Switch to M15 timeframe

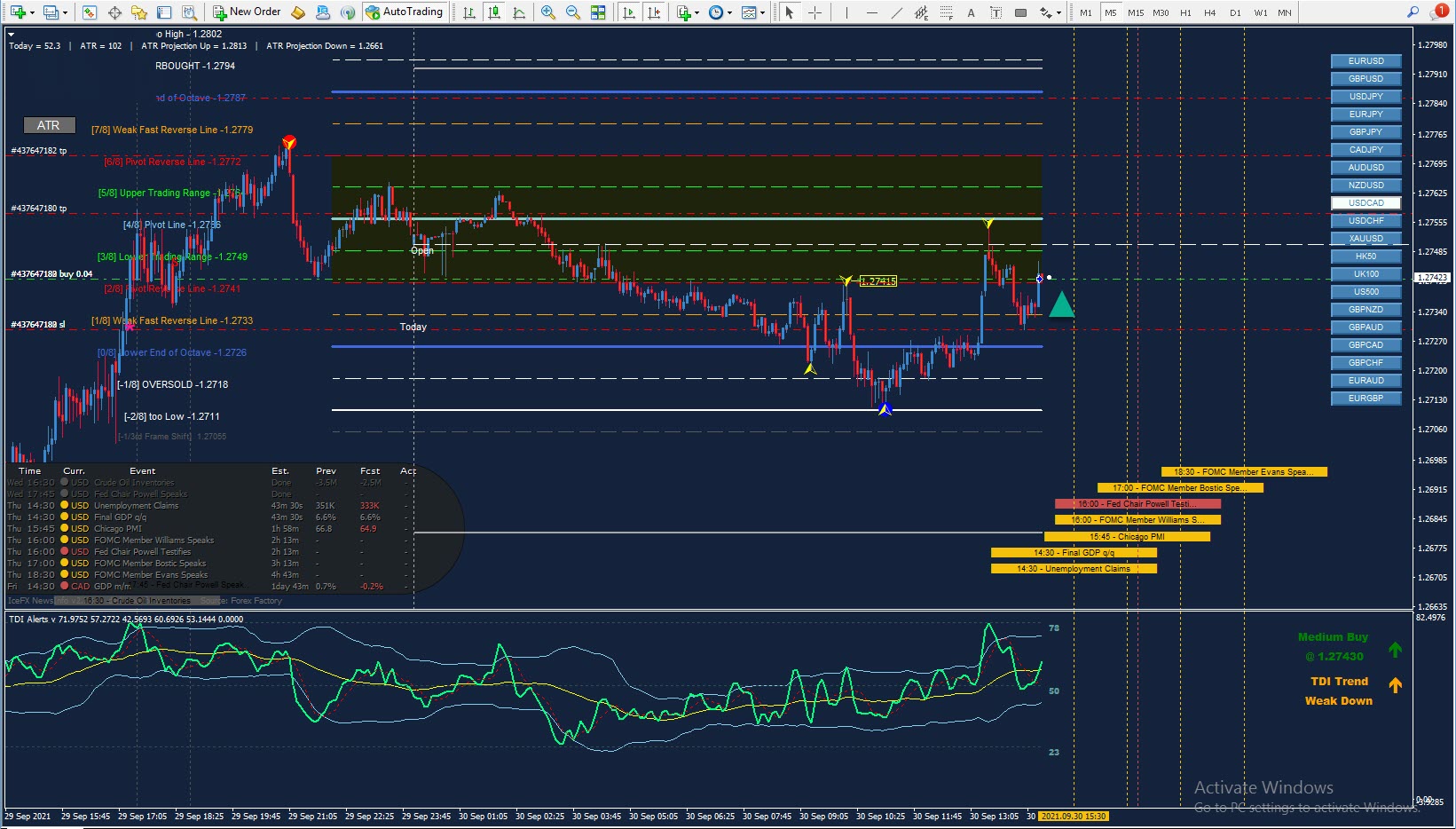(1136, 12)
